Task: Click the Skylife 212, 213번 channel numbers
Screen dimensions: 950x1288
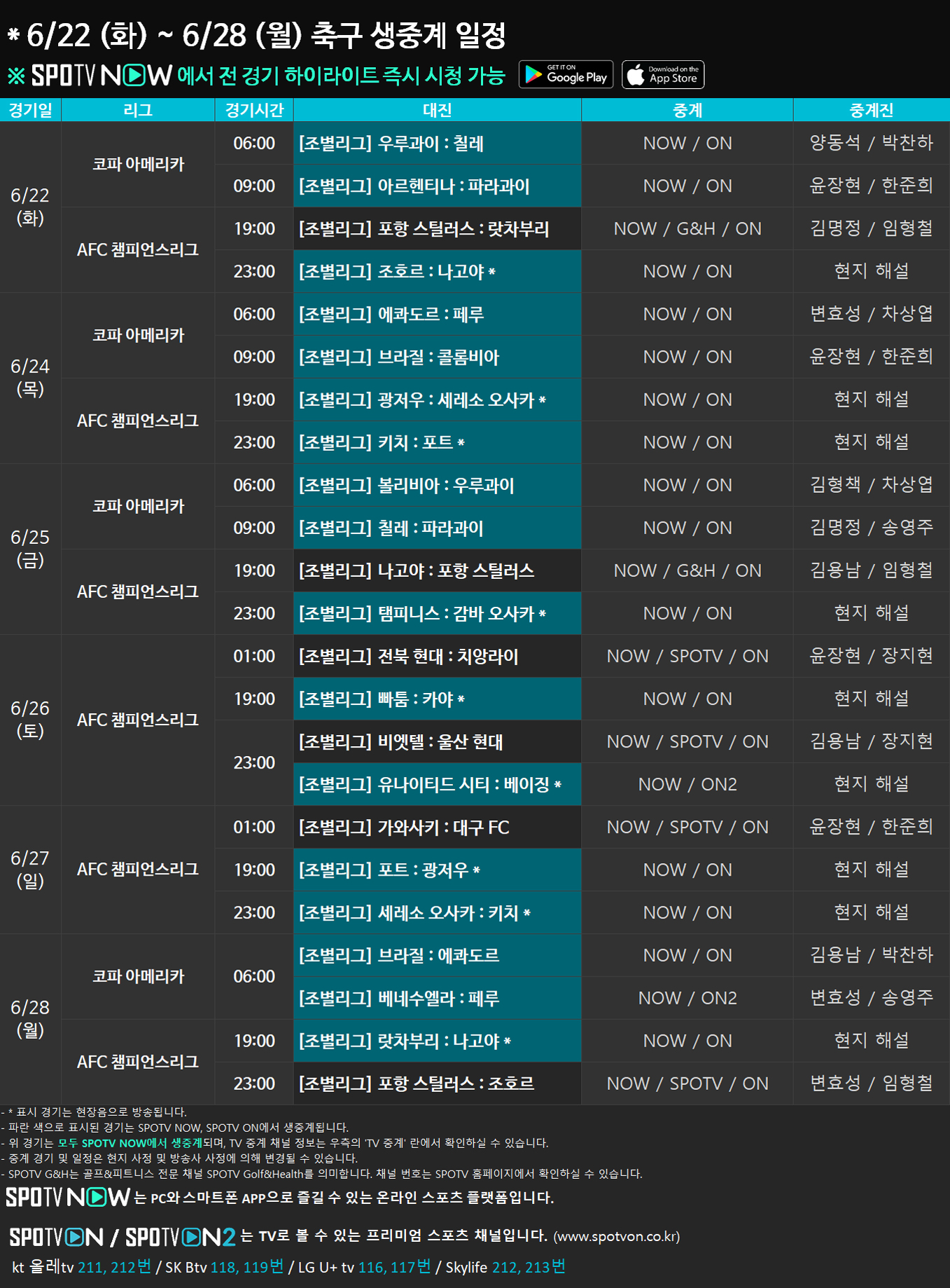Action: pos(529,1267)
